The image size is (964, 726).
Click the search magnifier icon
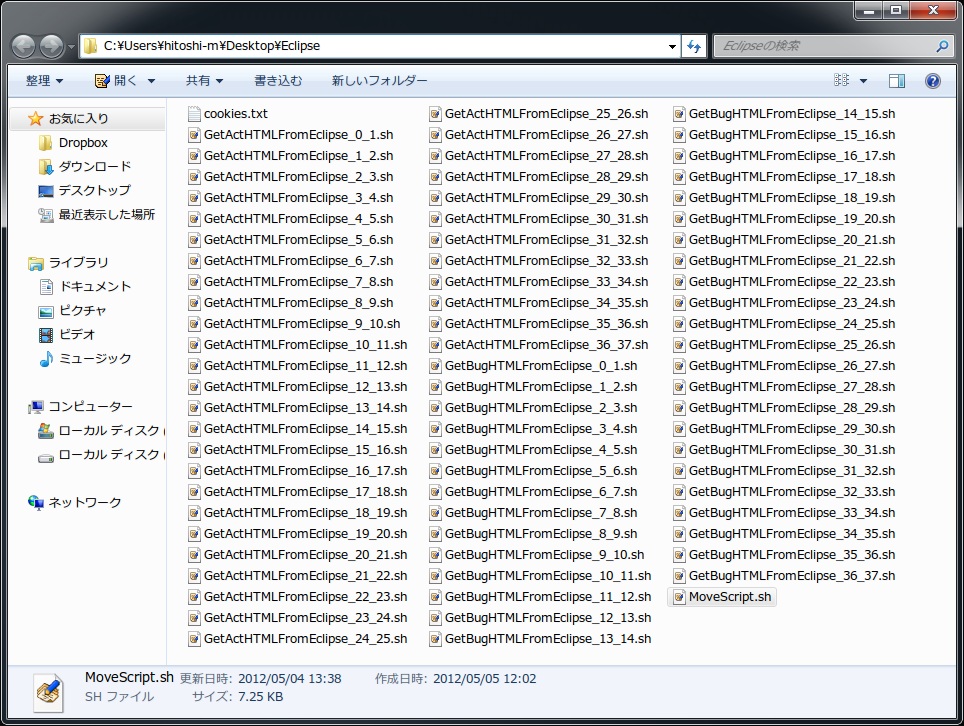point(942,46)
